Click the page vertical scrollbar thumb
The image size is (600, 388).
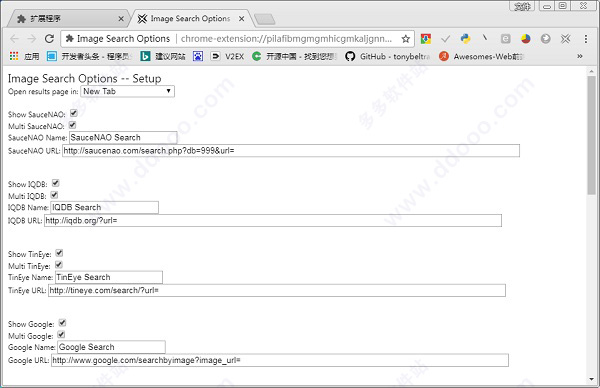click(592, 136)
